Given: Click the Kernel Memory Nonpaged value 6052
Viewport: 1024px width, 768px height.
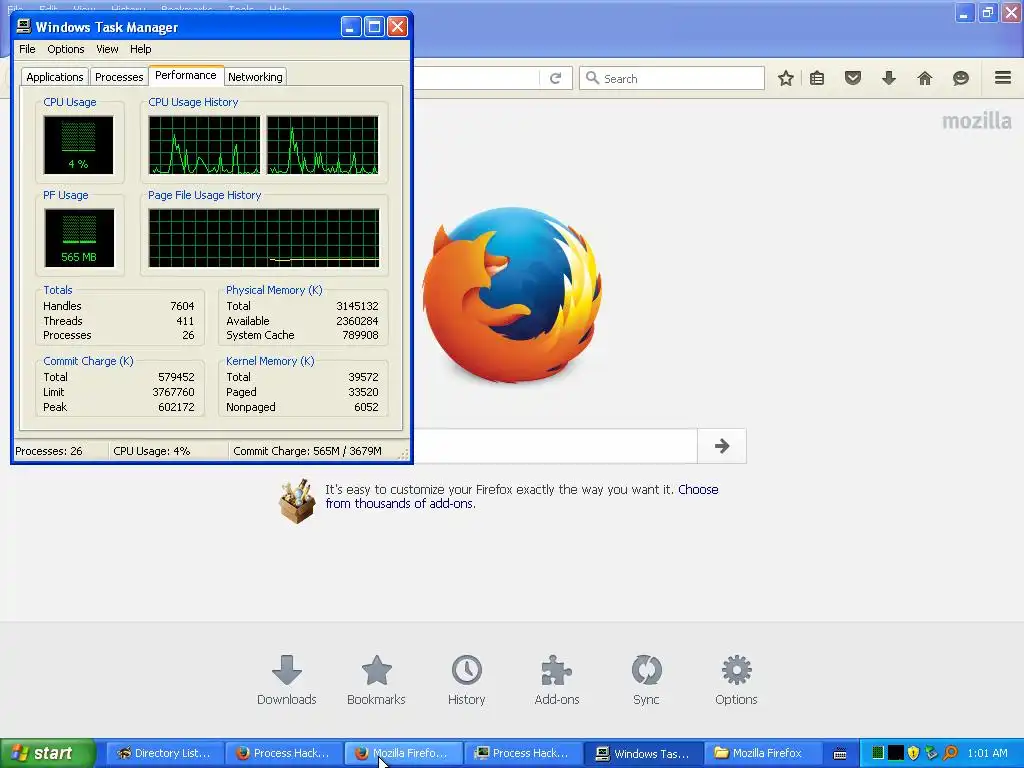Looking at the screenshot, I should click(366, 408).
